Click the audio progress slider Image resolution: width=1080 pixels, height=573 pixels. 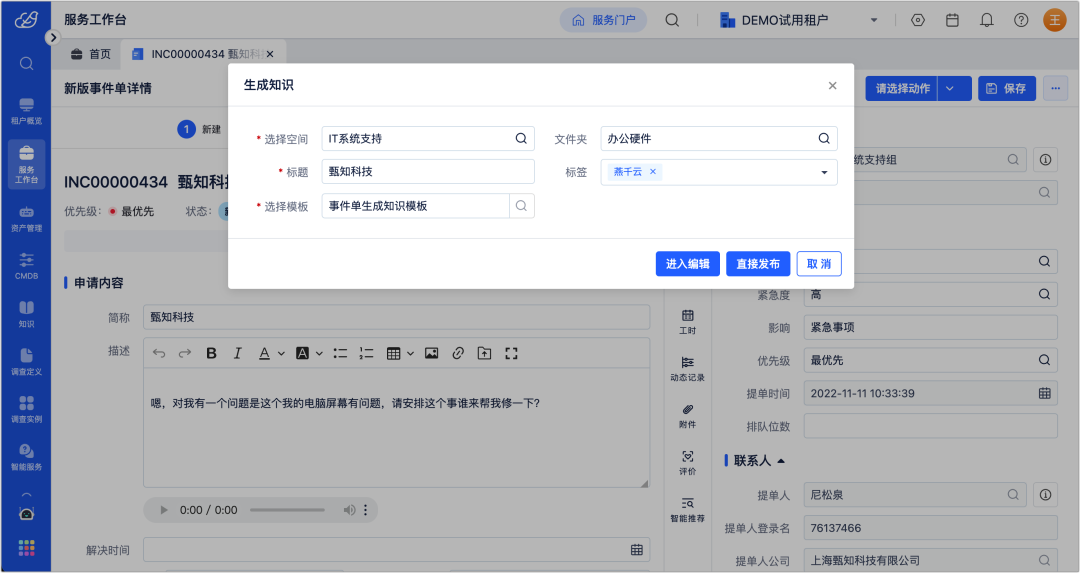tap(287, 510)
